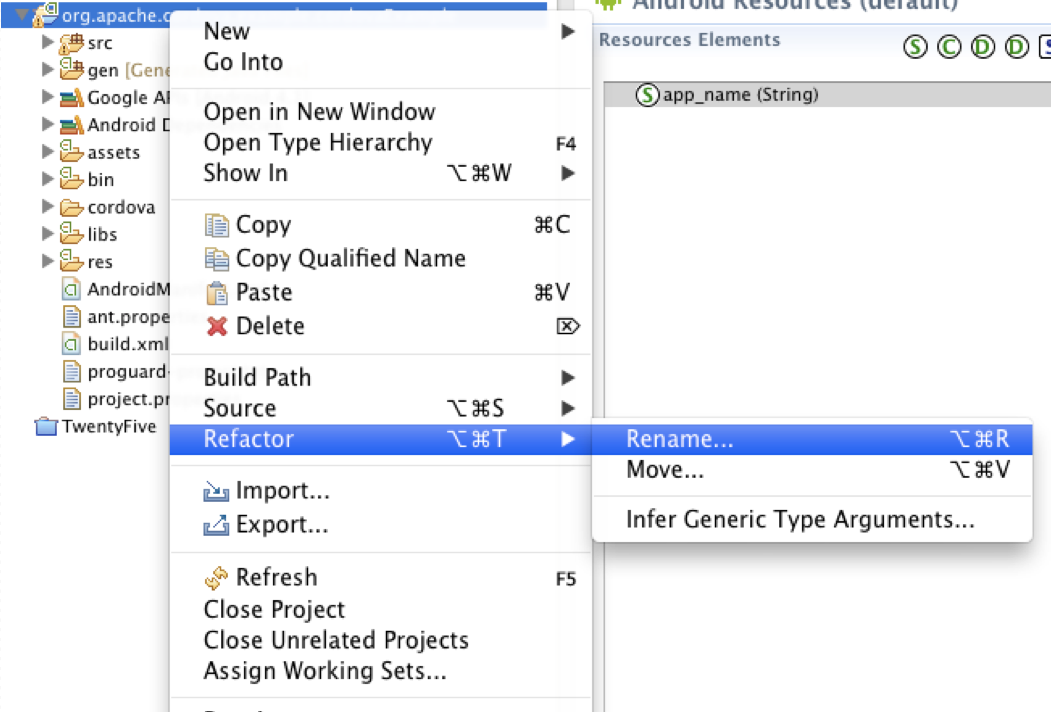Click the Add String (S) resource icon
Screen dimensions: 1052x712
tap(914, 47)
